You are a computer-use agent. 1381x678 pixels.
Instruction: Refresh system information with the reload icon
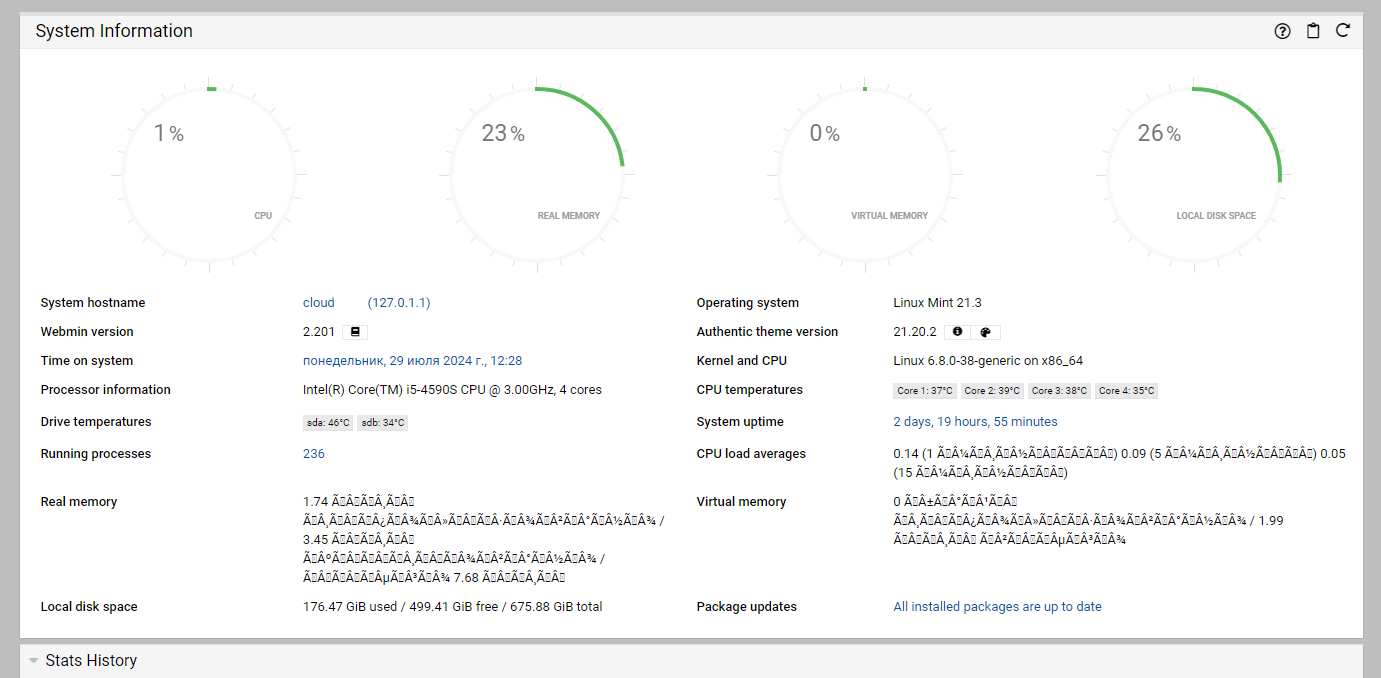coord(1343,31)
